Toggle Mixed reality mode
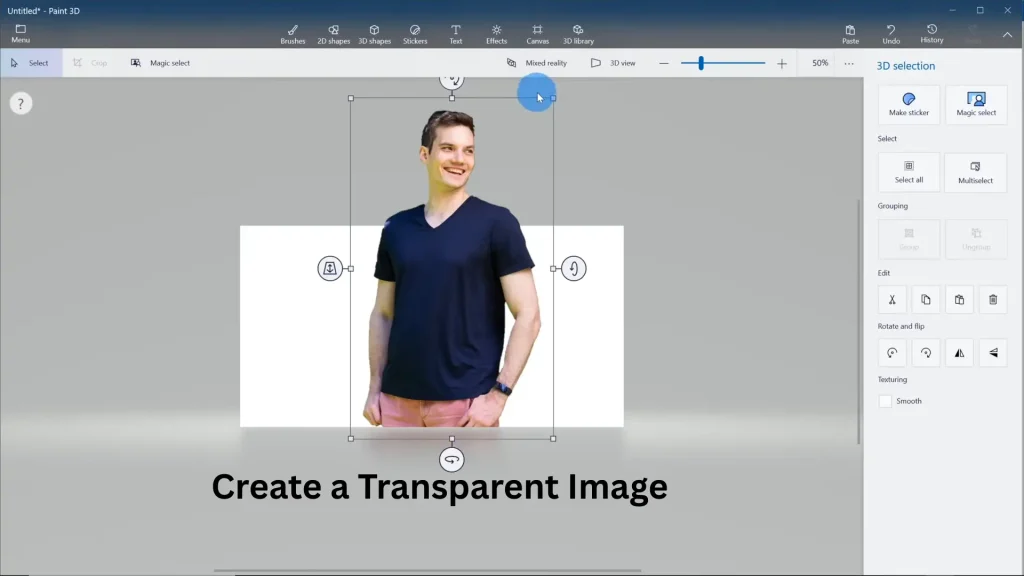Viewport: 1024px width, 576px height. [x=536, y=62]
